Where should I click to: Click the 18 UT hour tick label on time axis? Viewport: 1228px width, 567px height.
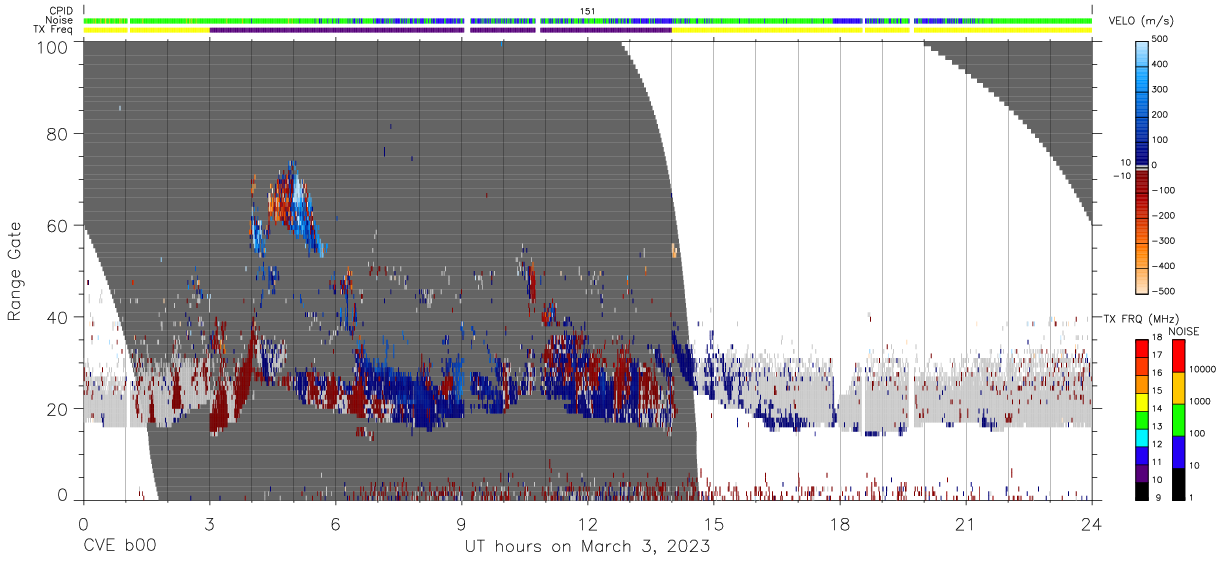point(840,525)
